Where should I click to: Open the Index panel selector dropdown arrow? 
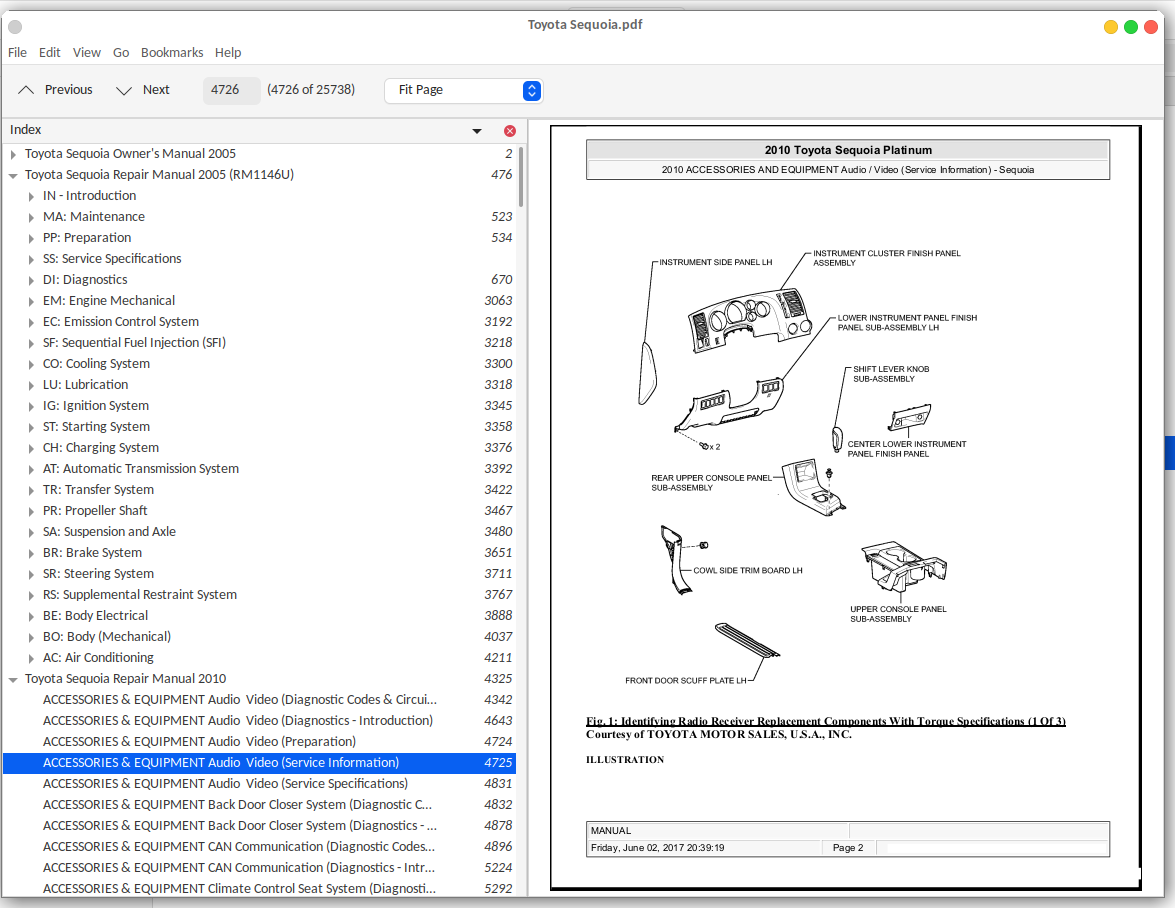point(477,131)
